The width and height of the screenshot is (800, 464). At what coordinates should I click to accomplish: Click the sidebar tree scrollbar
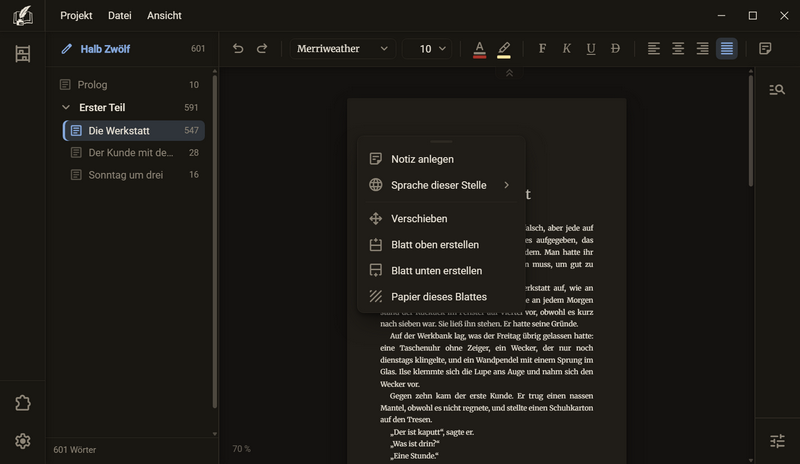pyautogui.click(x=215, y=241)
